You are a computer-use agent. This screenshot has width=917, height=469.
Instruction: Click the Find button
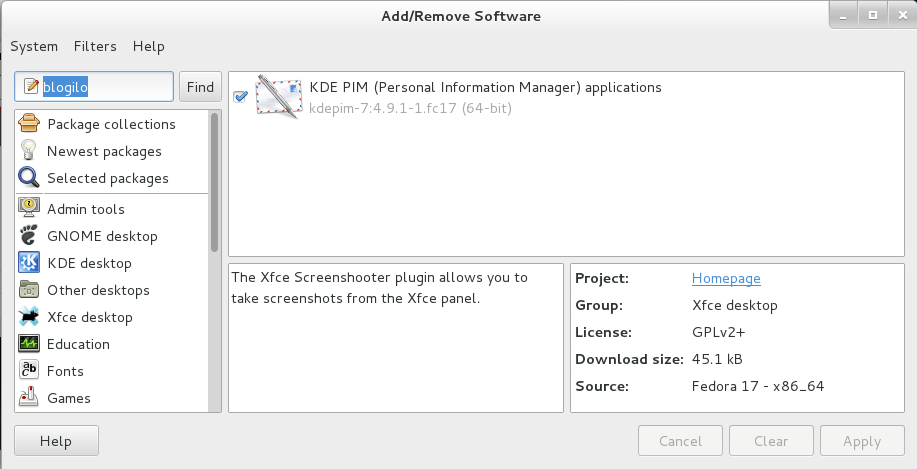point(200,87)
